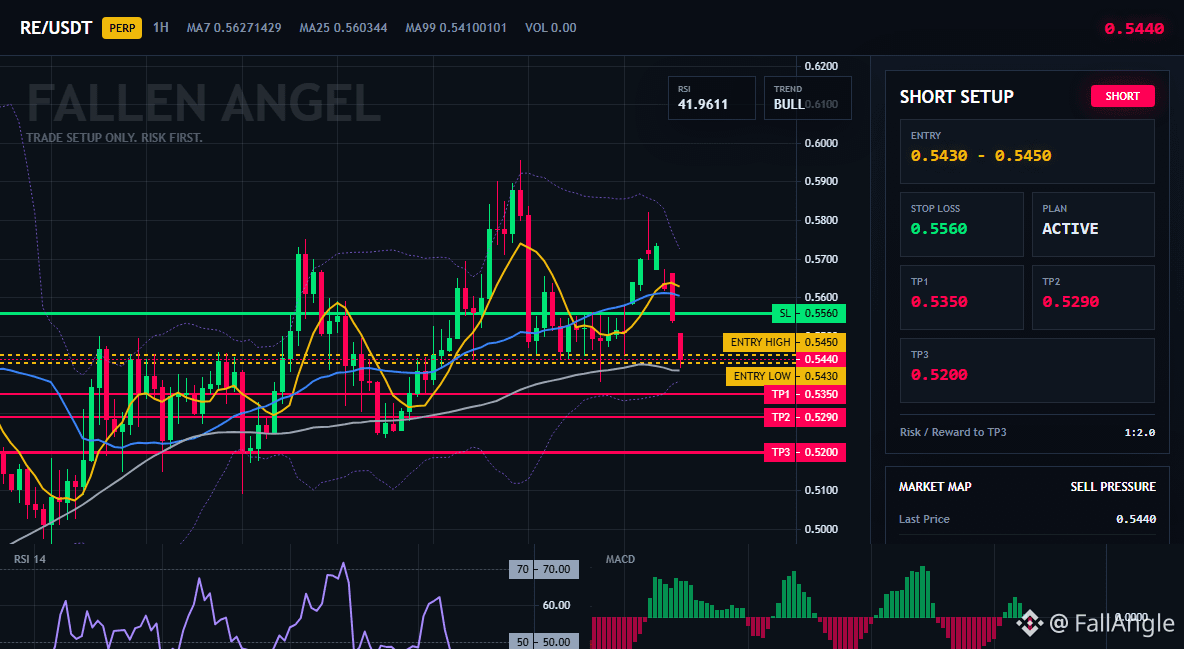1184x649 pixels.
Task: Click the ENTRY HIGH 0.5450 chart label
Action: 785,342
